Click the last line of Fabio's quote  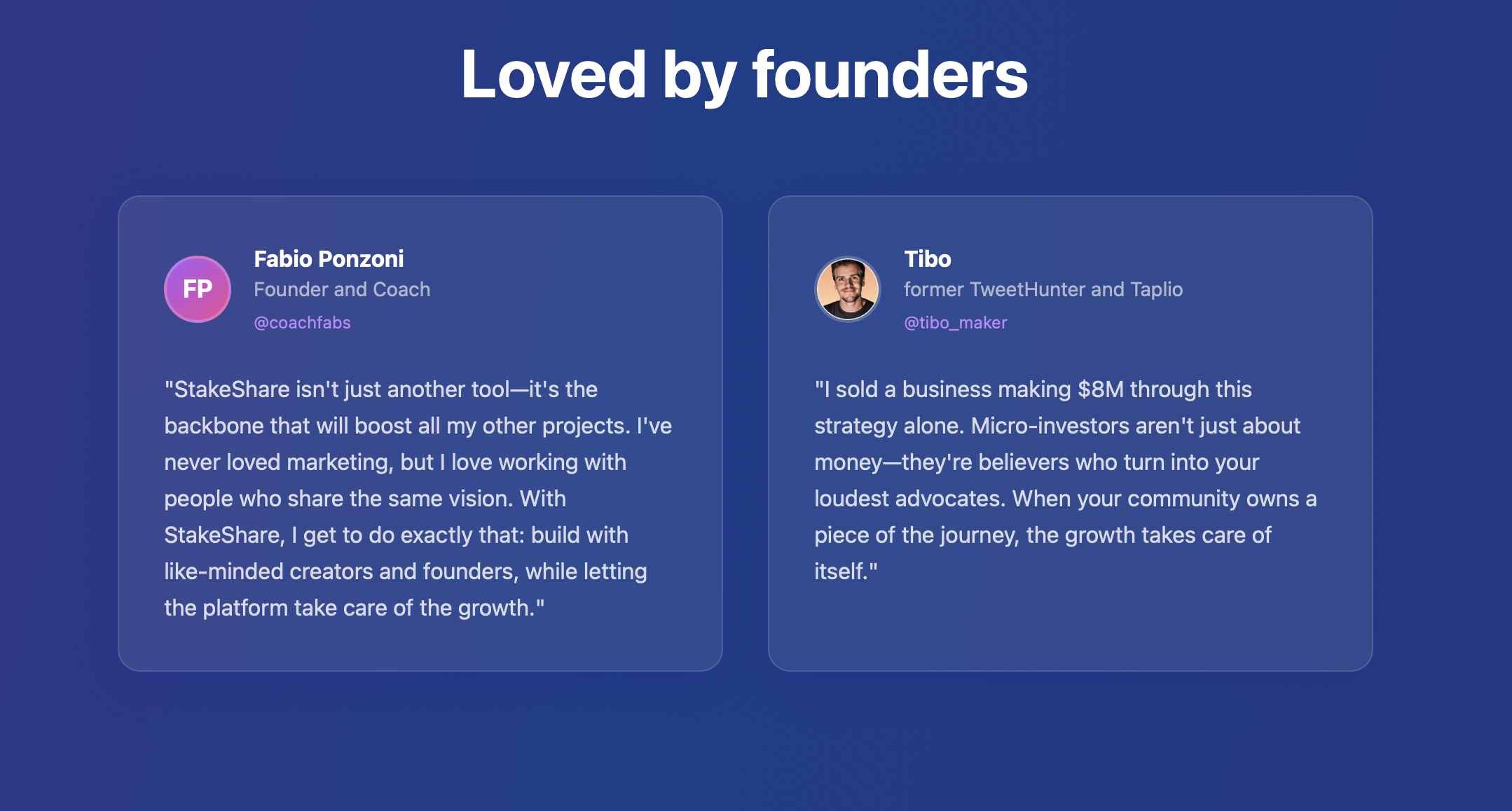(x=354, y=608)
